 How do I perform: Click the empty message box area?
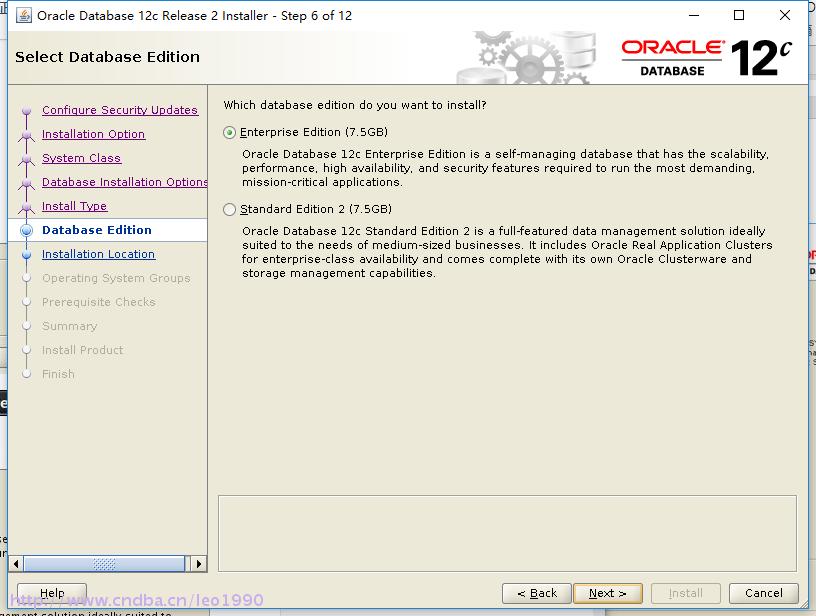click(x=507, y=533)
